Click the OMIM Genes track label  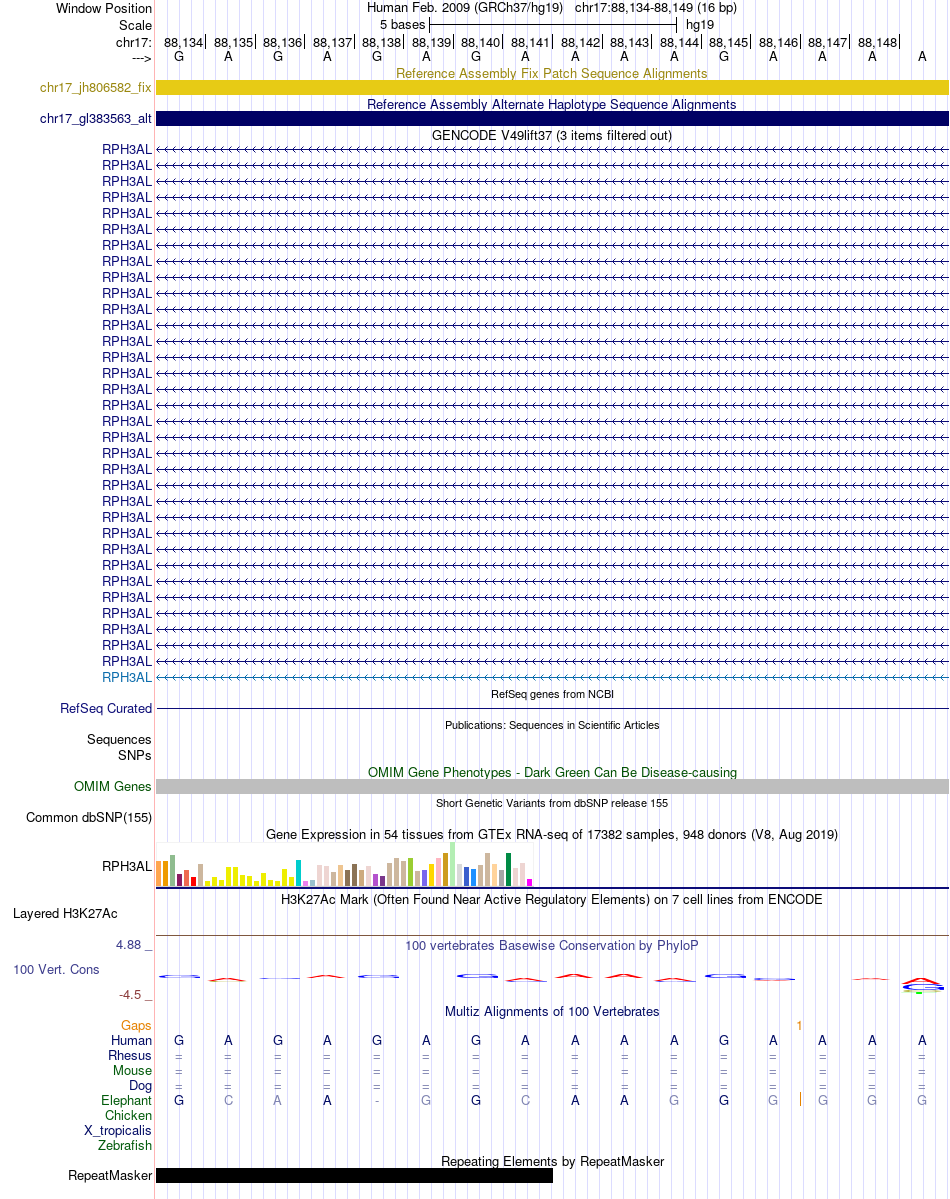pos(112,787)
